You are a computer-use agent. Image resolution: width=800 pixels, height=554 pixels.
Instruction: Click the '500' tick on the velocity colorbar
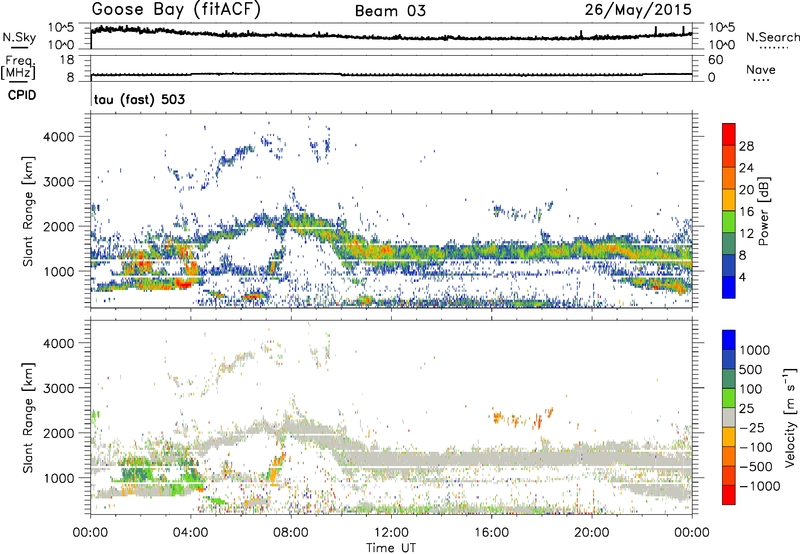tap(751, 369)
